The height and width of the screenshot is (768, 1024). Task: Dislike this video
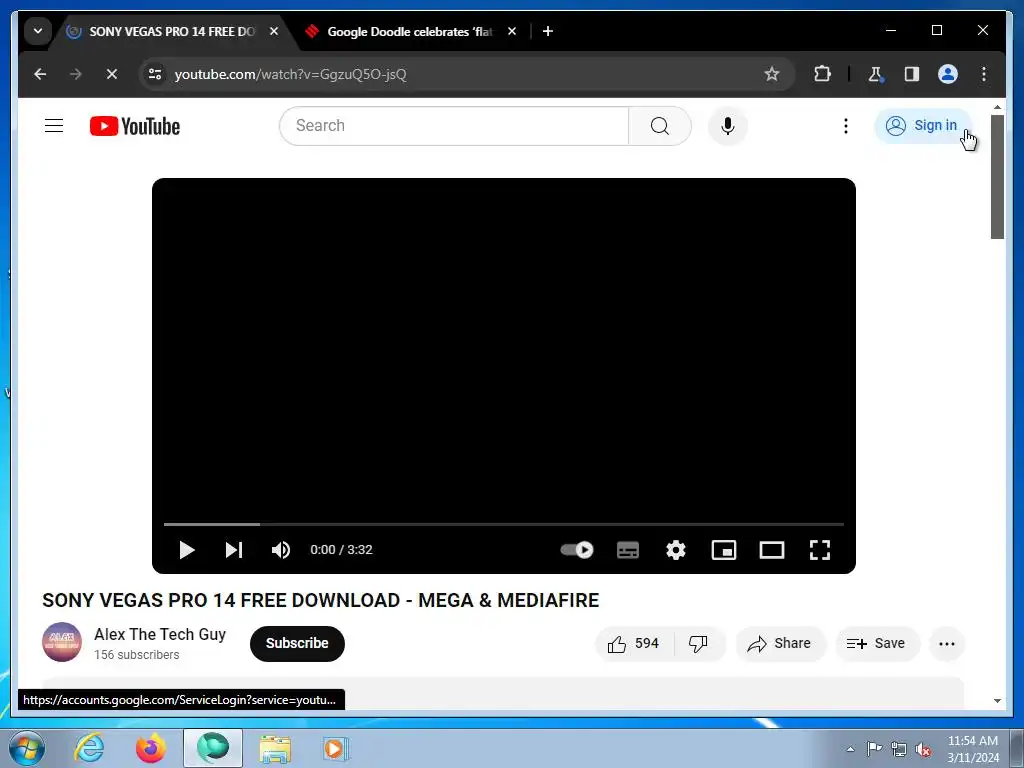pyautogui.click(x=698, y=644)
